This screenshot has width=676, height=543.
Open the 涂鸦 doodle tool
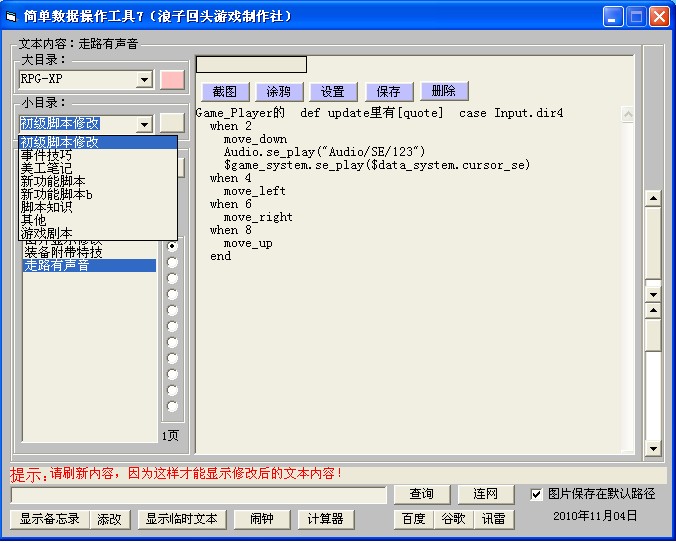[x=279, y=92]
